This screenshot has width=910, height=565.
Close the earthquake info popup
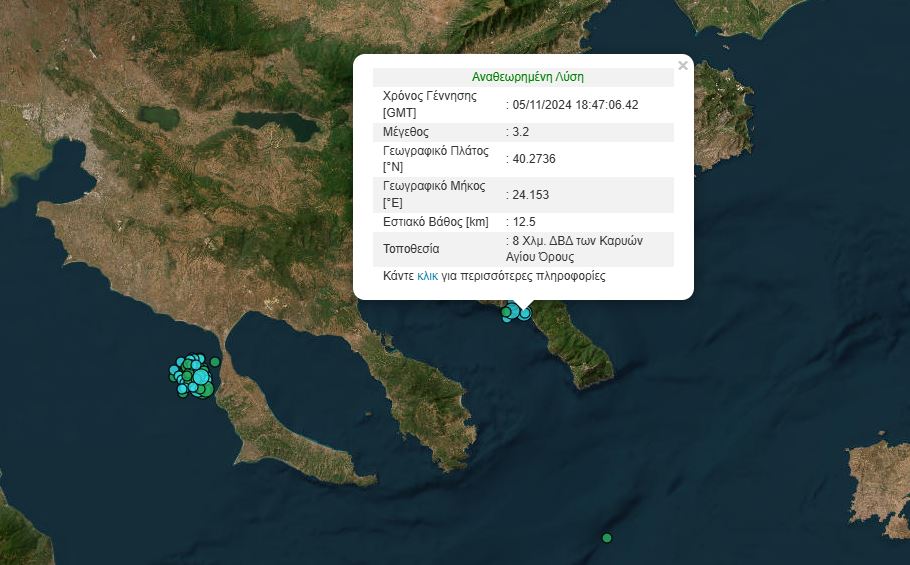coord(683,66)
